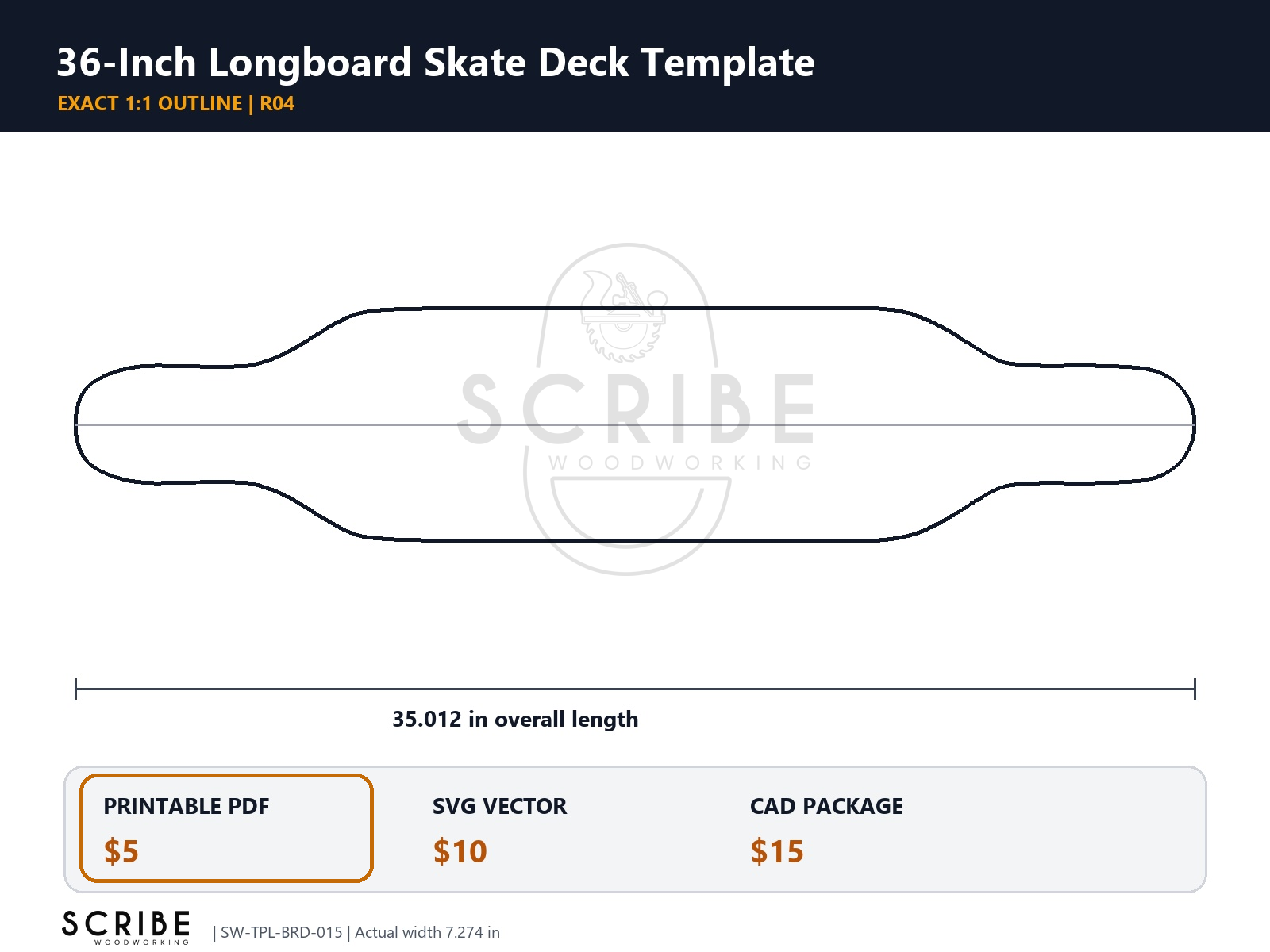
Task: Click the smile curve in the watermark logo
Action: pos(627,516)
